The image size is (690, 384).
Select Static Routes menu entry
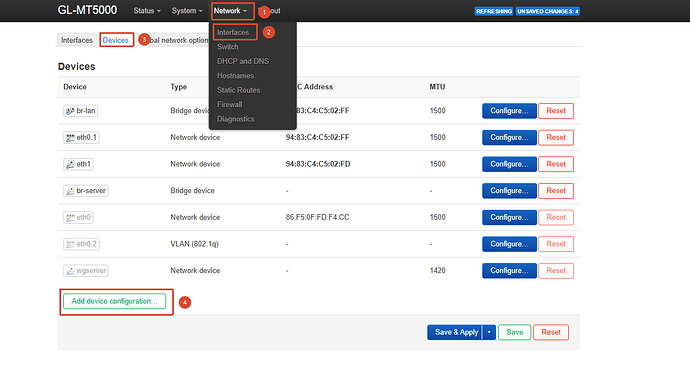[x=239, y=90]
